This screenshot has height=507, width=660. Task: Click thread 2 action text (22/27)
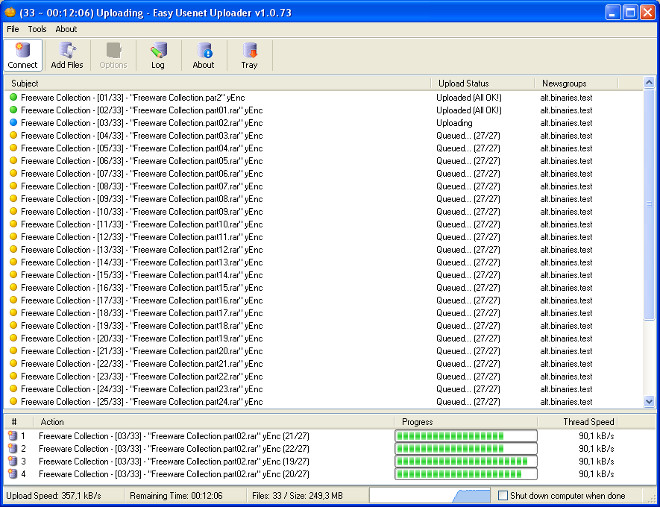tap(174, 449)
